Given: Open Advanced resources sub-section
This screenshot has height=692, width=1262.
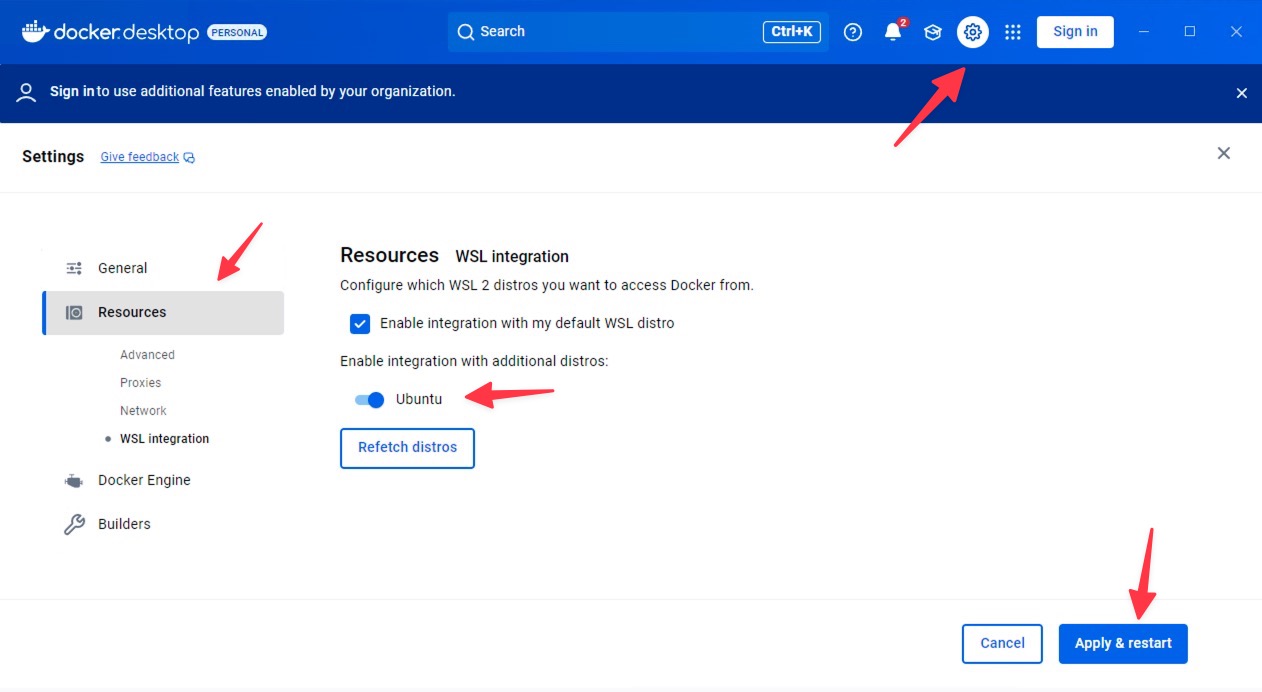Looking at the screenshot, I should (147, 355).
